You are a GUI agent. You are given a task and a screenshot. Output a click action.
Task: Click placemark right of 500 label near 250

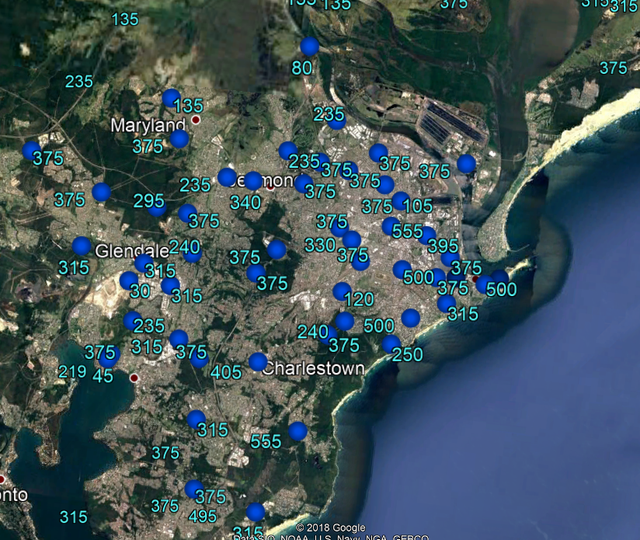[411, 318]
